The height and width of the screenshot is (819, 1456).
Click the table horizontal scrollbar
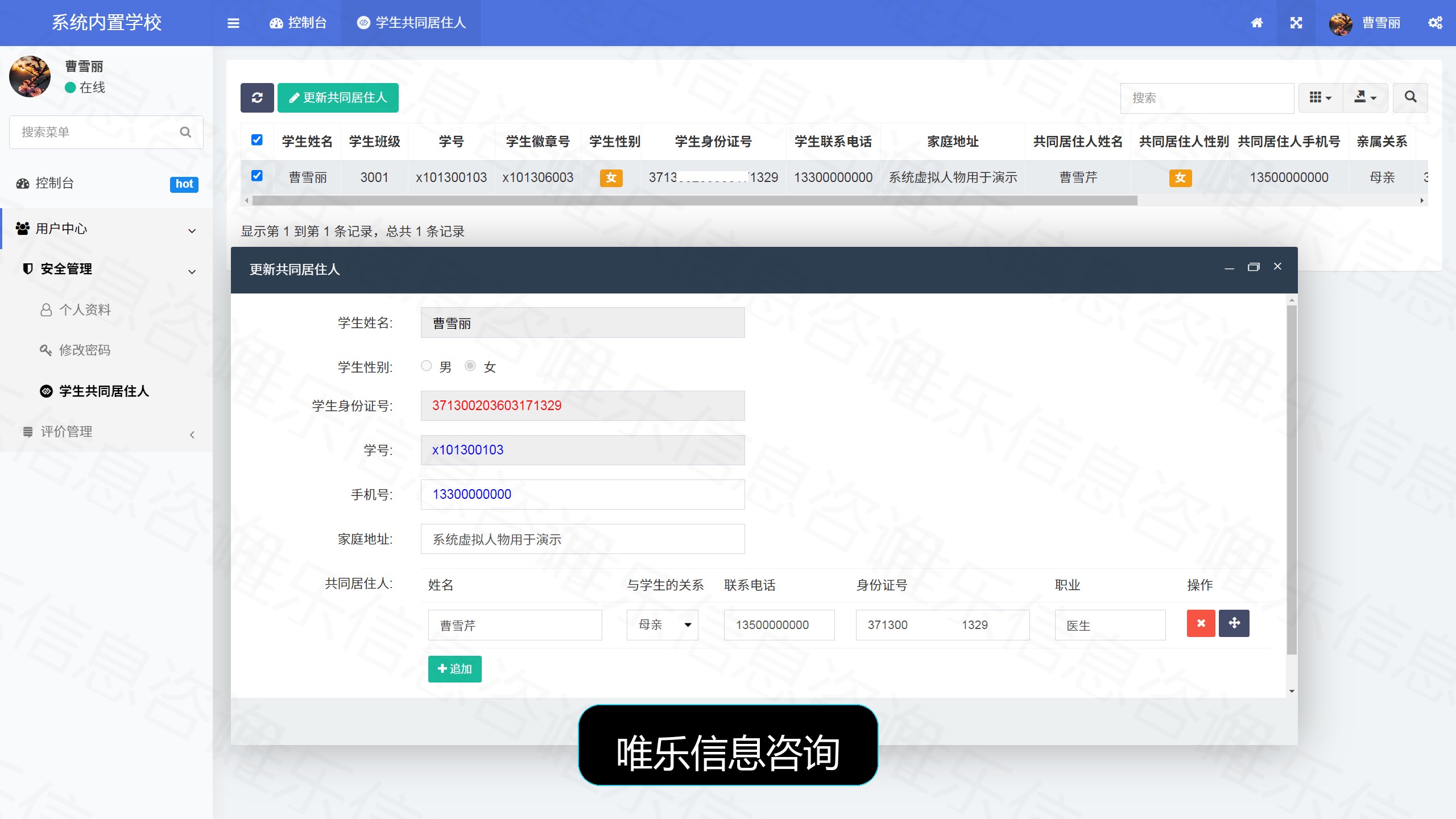[x=694, y=200]
